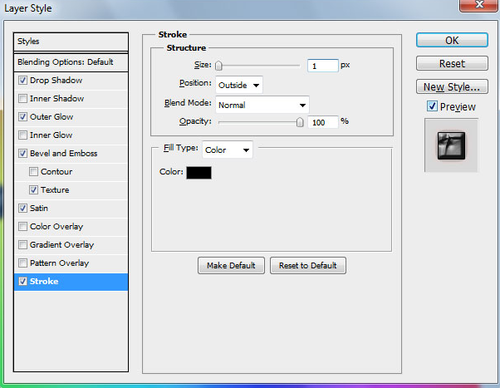The height and width of the screenshot is (388, 500).
Task: Click the Opacity slider handle
Action: click(x=300, y=122)
